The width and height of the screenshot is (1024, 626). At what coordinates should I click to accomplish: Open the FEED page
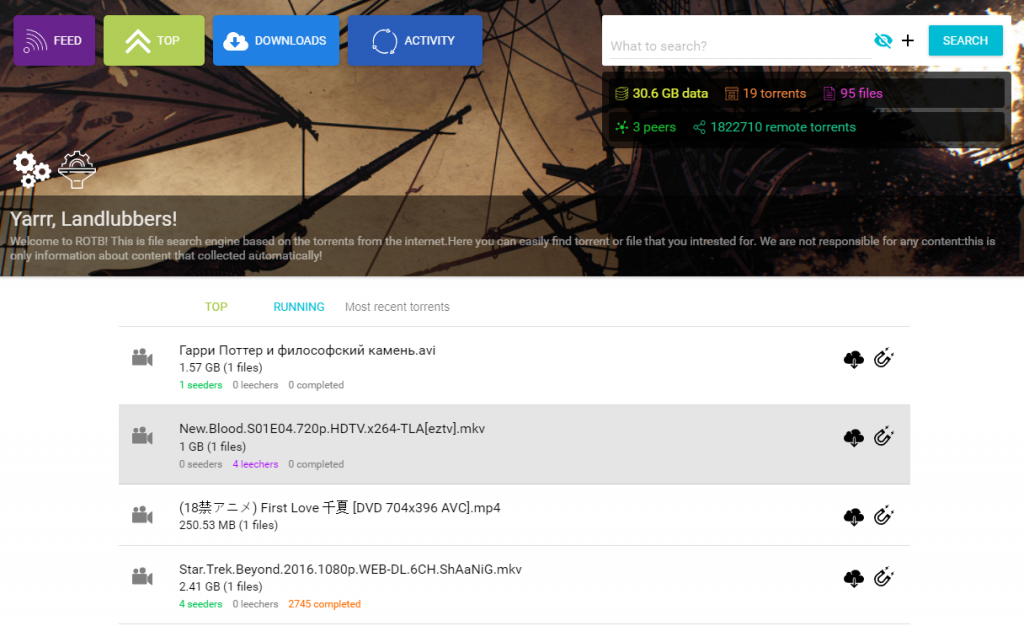pos(54,41)
